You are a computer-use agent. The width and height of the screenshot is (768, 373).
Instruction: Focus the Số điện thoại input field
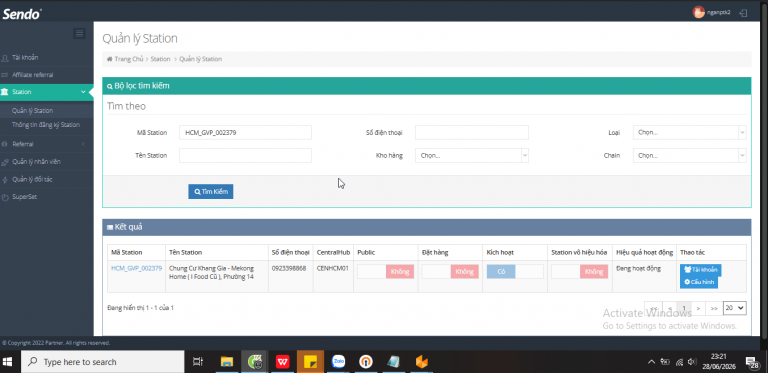(472, 132)
